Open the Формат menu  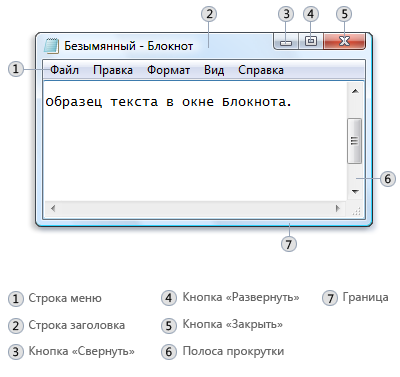(x=168, y=70)
